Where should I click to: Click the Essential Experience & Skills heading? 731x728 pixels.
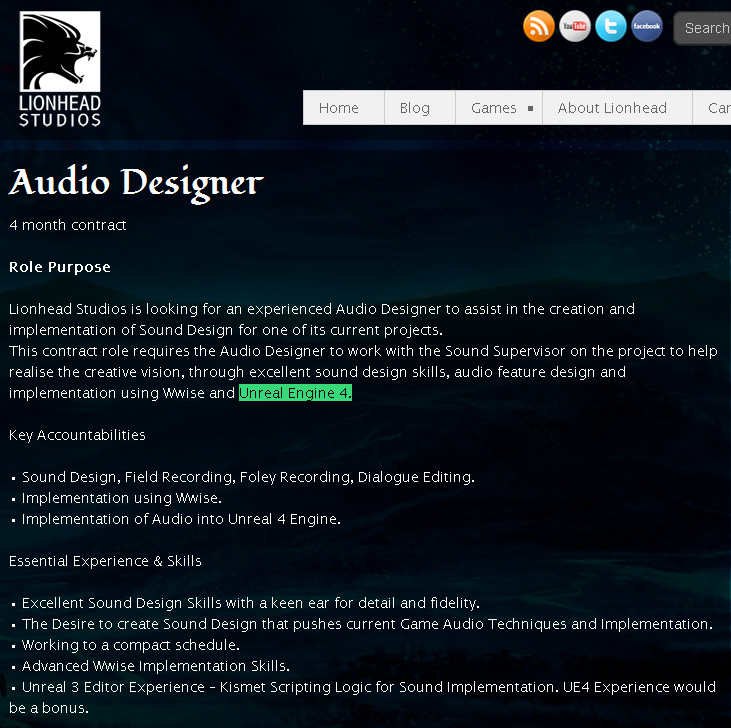click(105, 561)
